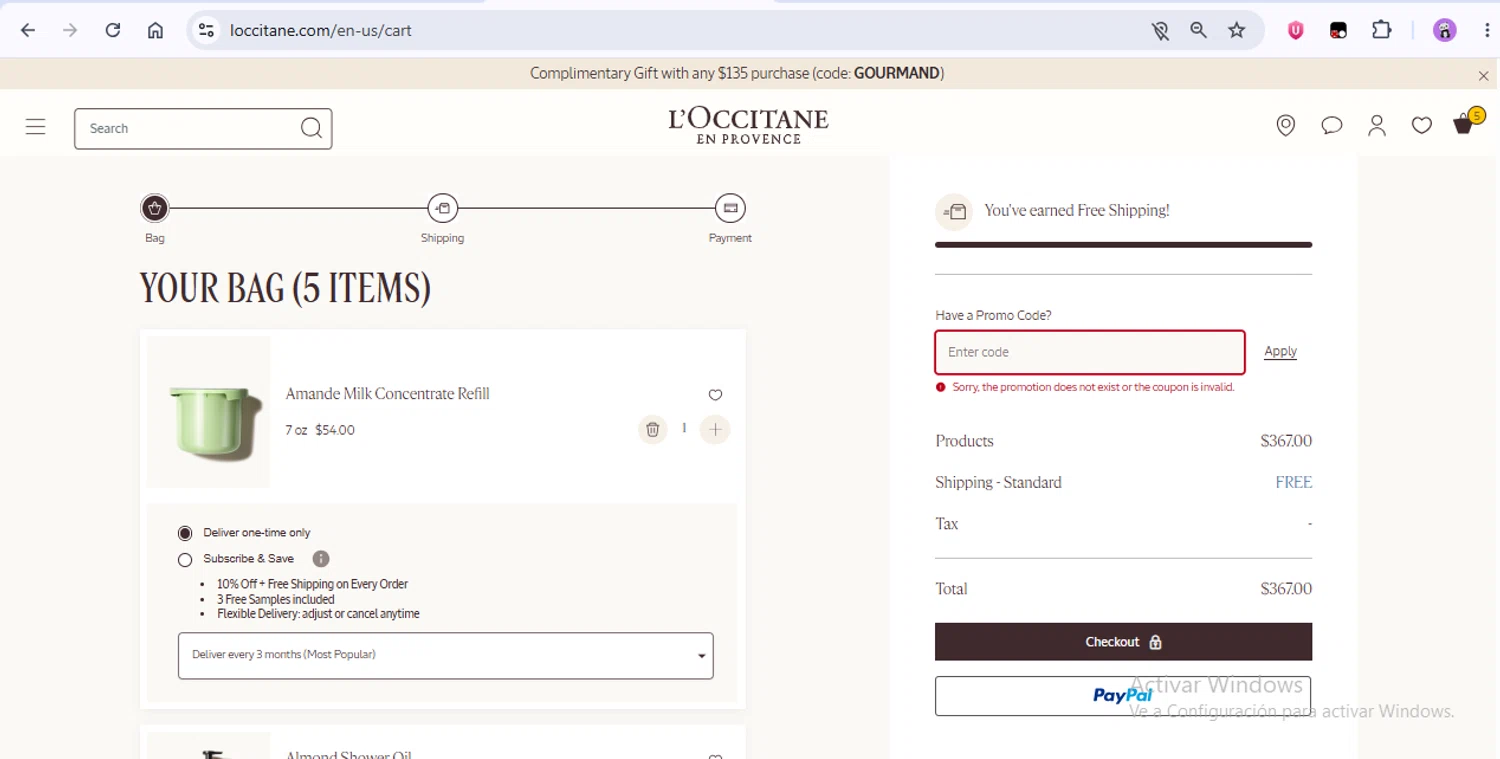
Task: Open the shopping bag with 5 items
Action: [x=1467, y=122]
